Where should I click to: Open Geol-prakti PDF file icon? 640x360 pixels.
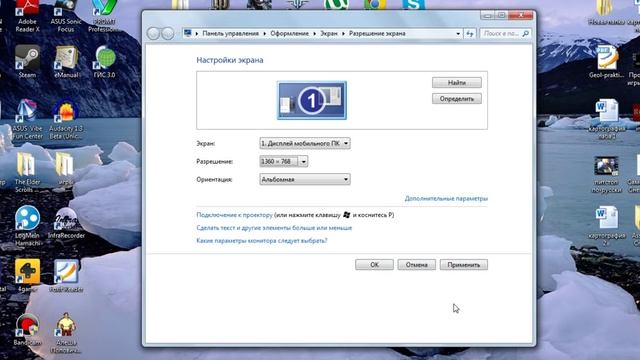pyautogui.click(x=607, y=61)
